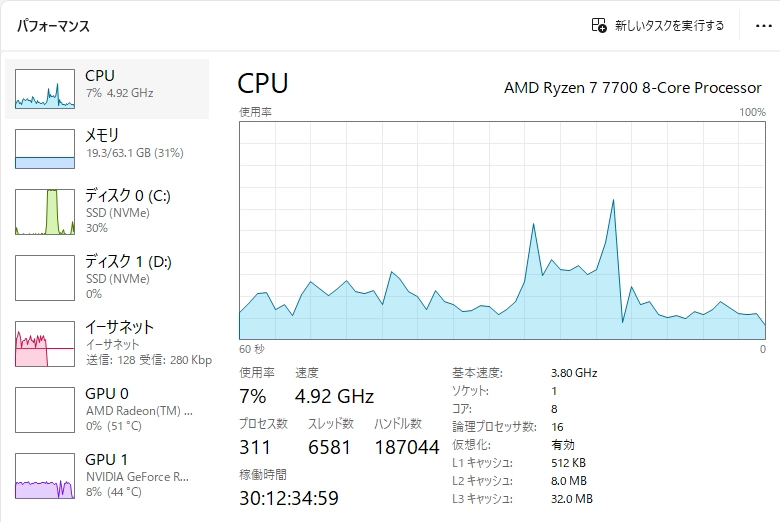The image size is (780, 522).
Task: Click the 4.92 GHz speed value
Action: [334, 396]
